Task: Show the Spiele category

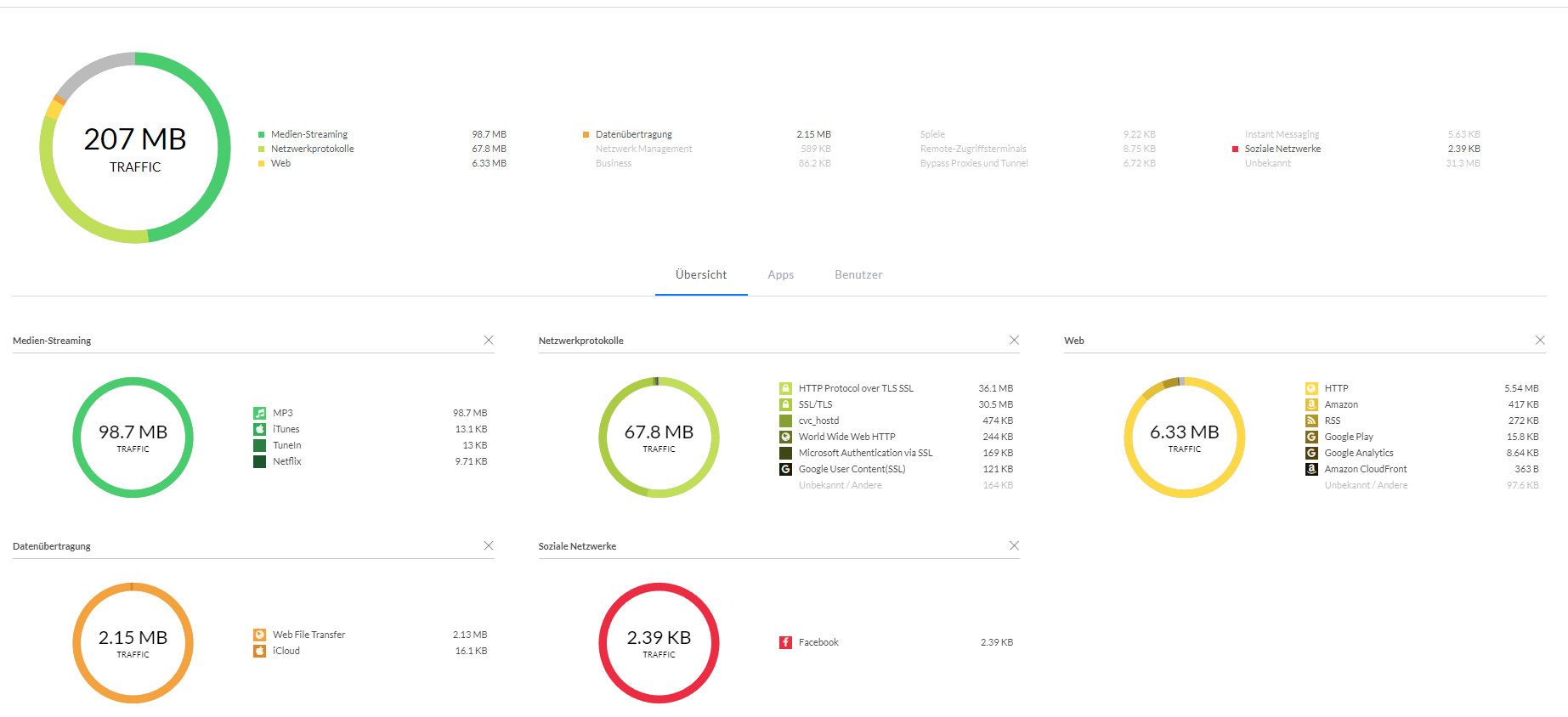Action: tap(932, 134)
